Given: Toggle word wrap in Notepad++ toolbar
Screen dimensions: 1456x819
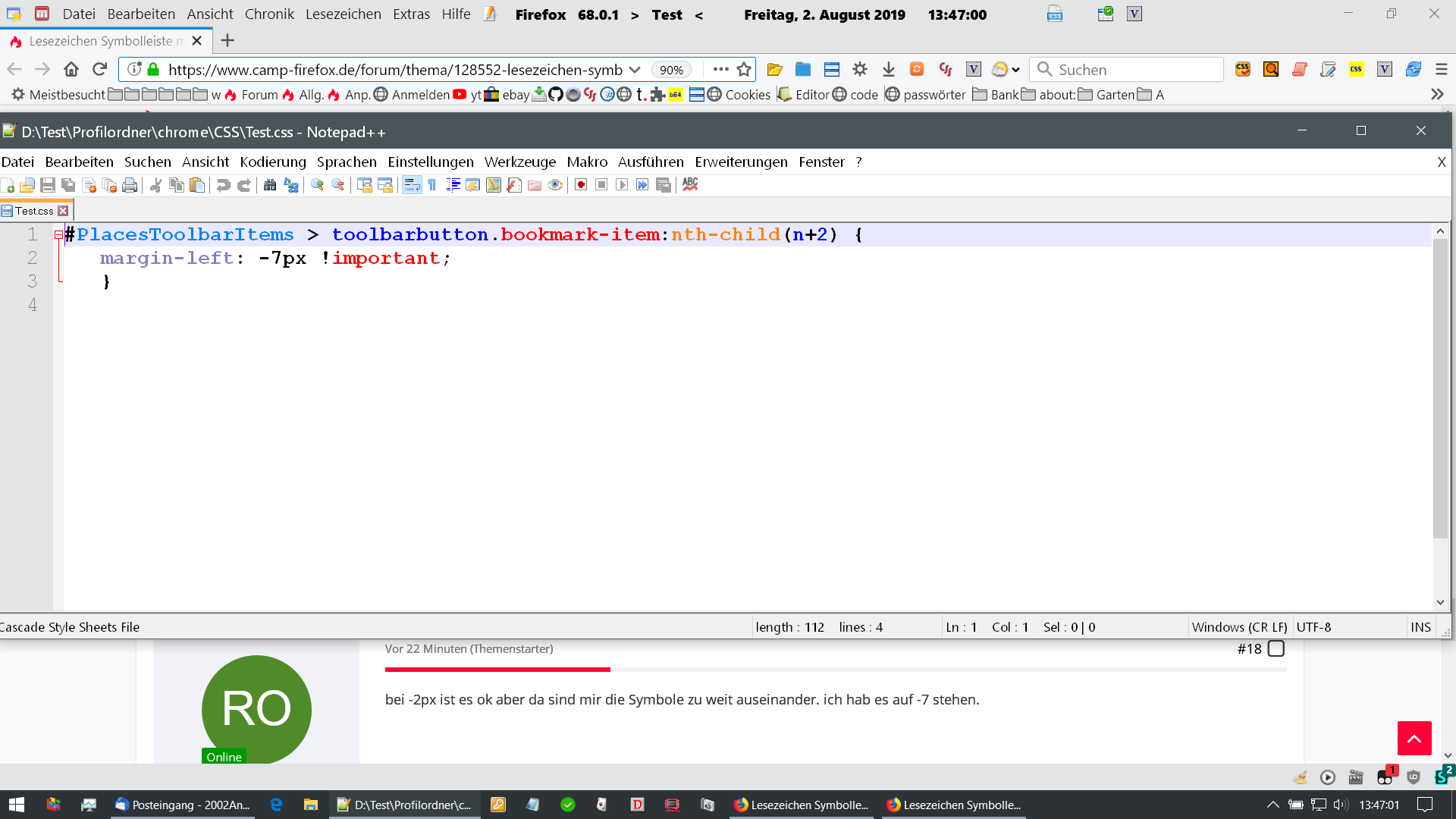Looking at the screenshot, I should click(412, 185).
